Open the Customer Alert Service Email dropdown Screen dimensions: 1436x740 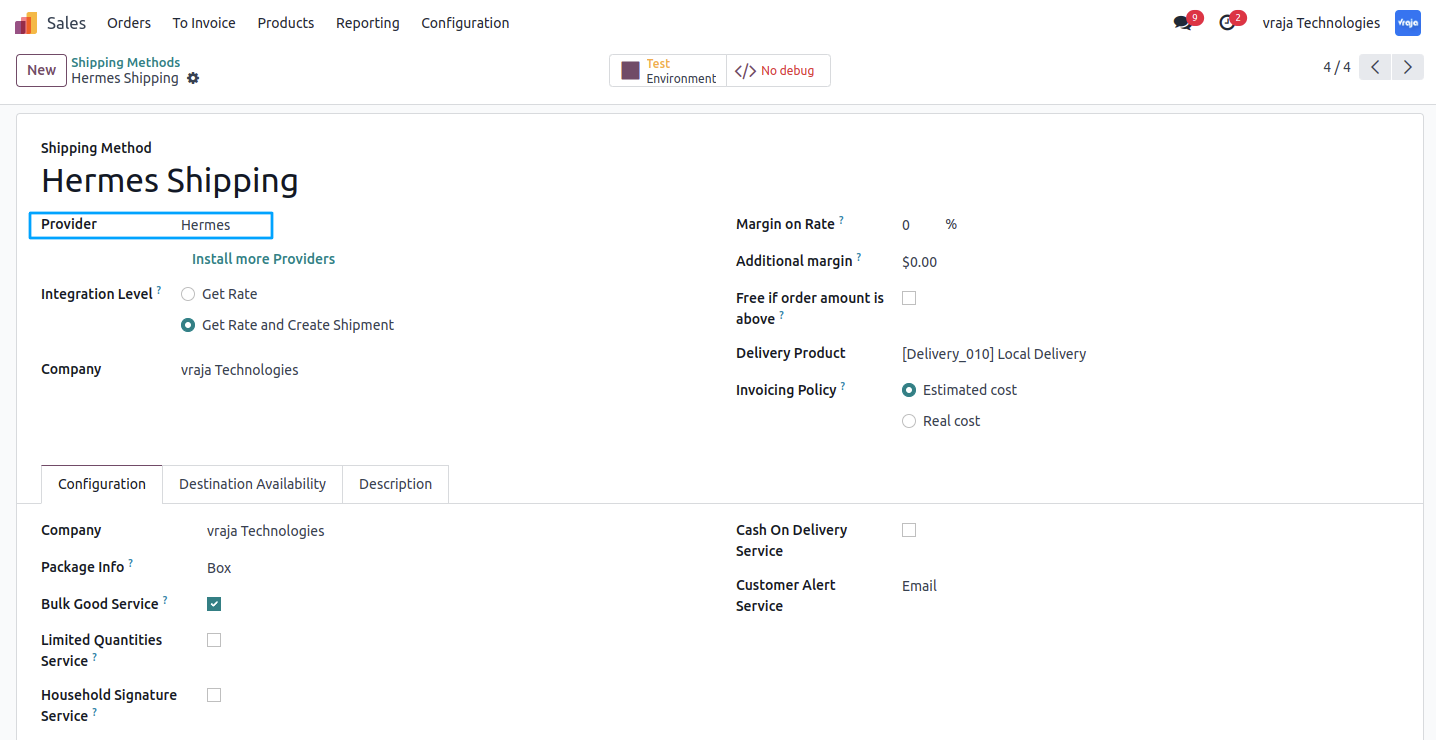[1150, 586]
